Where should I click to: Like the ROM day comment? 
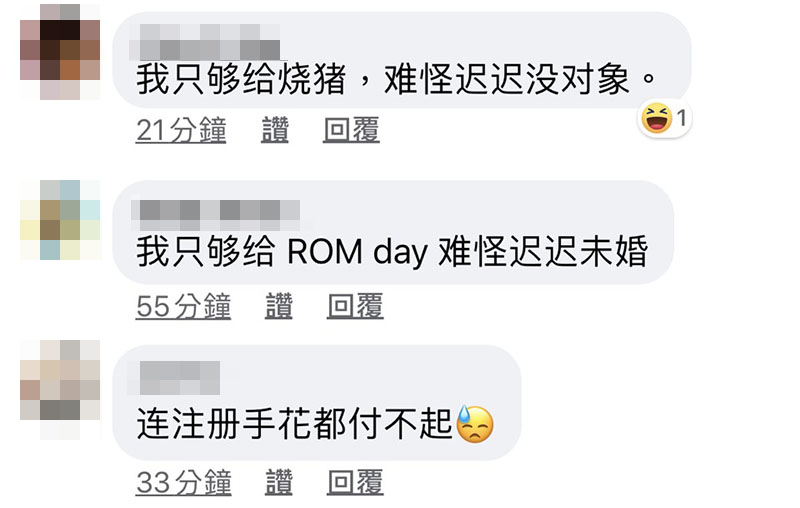click(x=279, y=306)
